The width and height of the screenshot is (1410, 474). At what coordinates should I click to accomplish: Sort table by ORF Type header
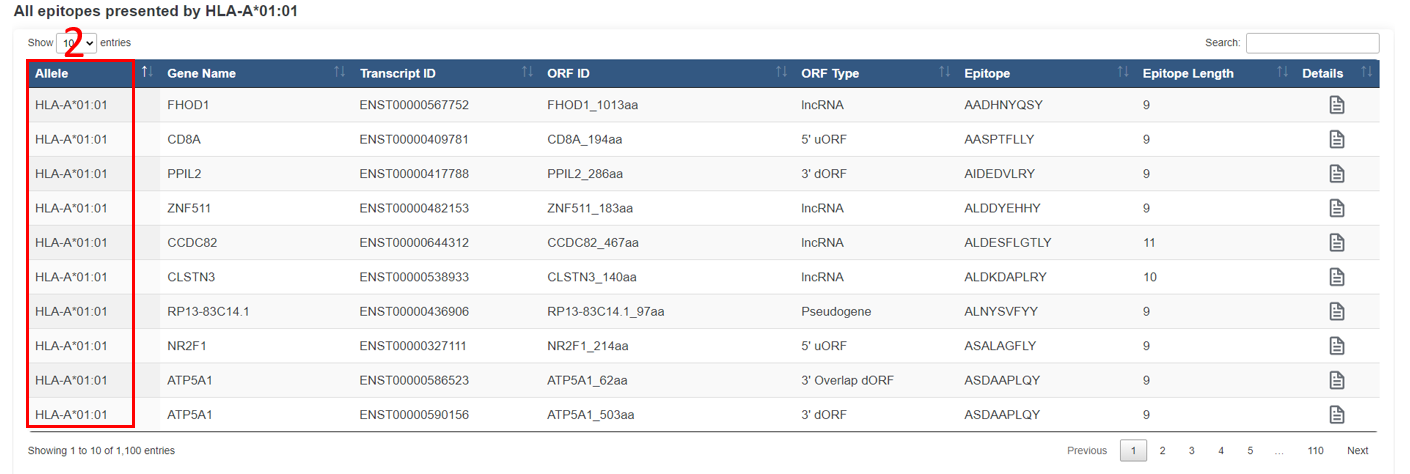[830, 73]
